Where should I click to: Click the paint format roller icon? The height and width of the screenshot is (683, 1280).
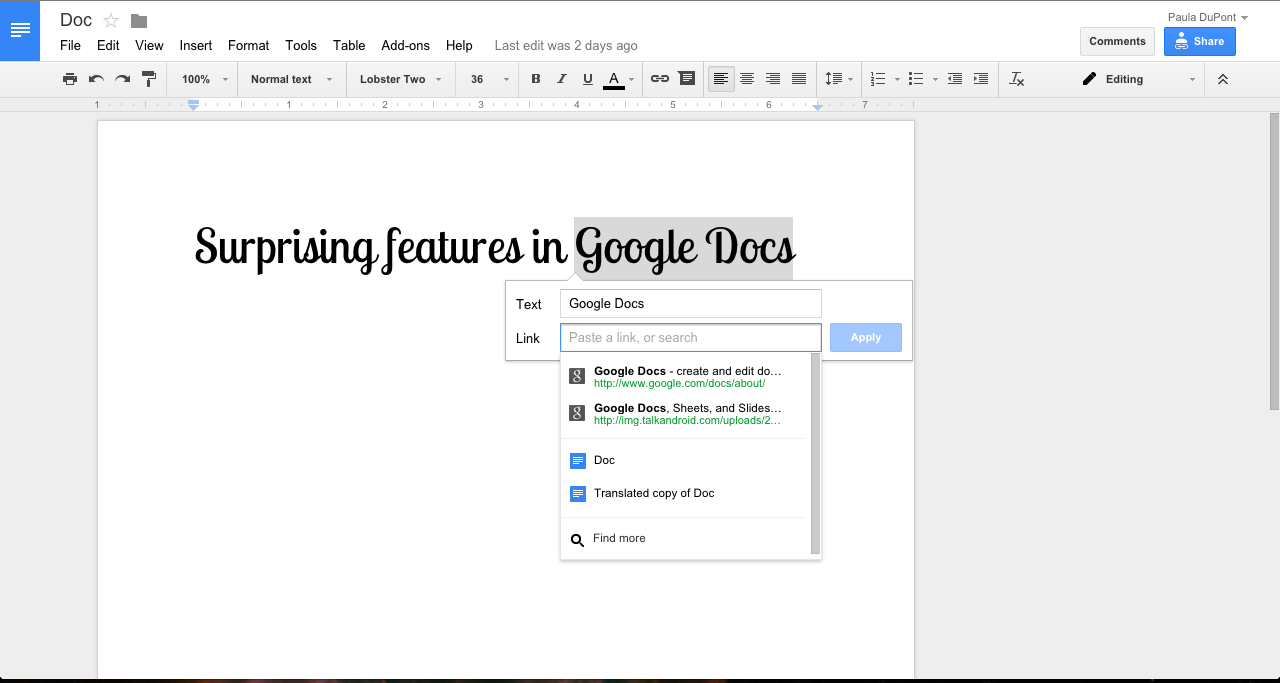[149, 79]
